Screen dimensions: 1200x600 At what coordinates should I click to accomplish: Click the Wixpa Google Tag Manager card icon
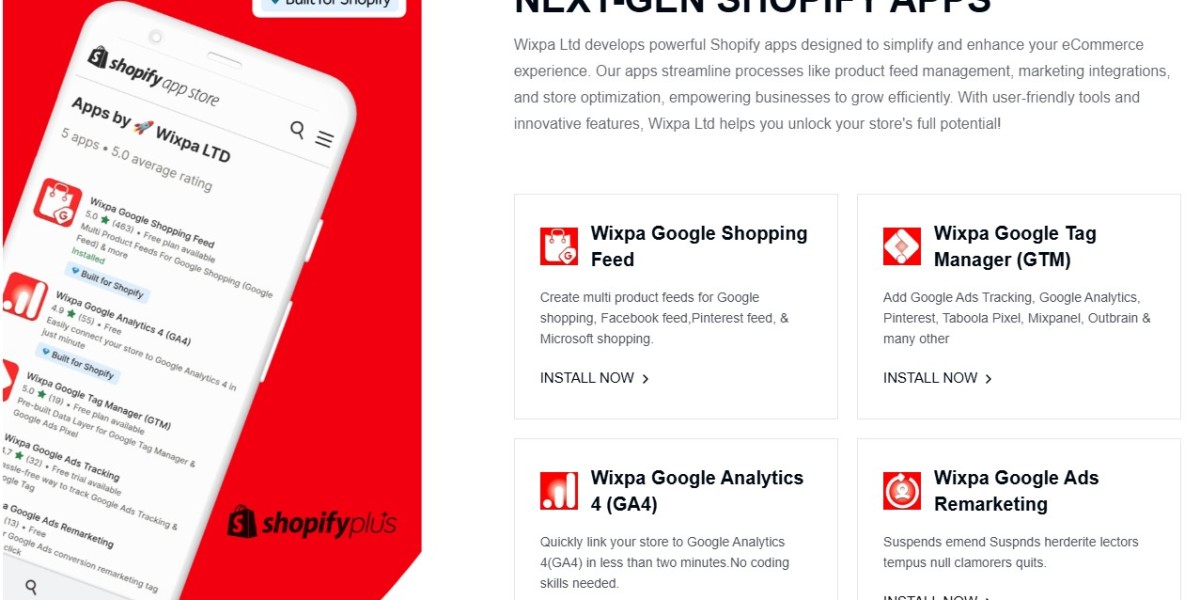tap(902, 246)
